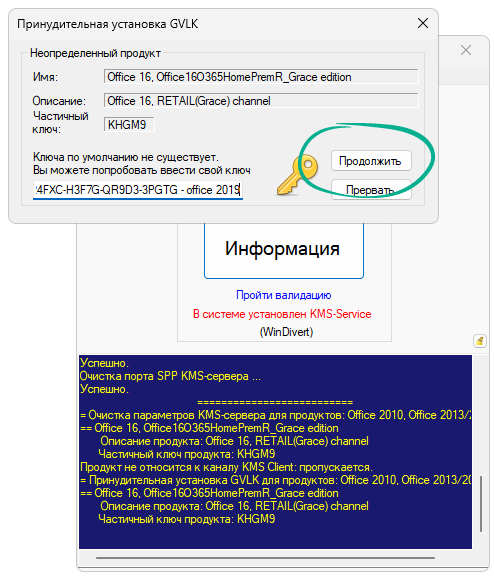
Task: Click 'В системе установлен KMS-Service' text
Action: [x=282, y=314]
